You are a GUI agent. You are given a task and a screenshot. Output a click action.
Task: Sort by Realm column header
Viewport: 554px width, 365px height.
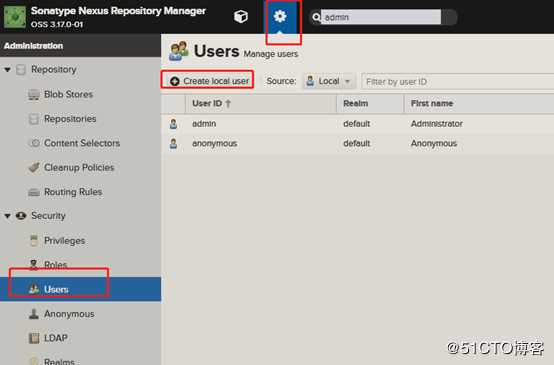370,104
